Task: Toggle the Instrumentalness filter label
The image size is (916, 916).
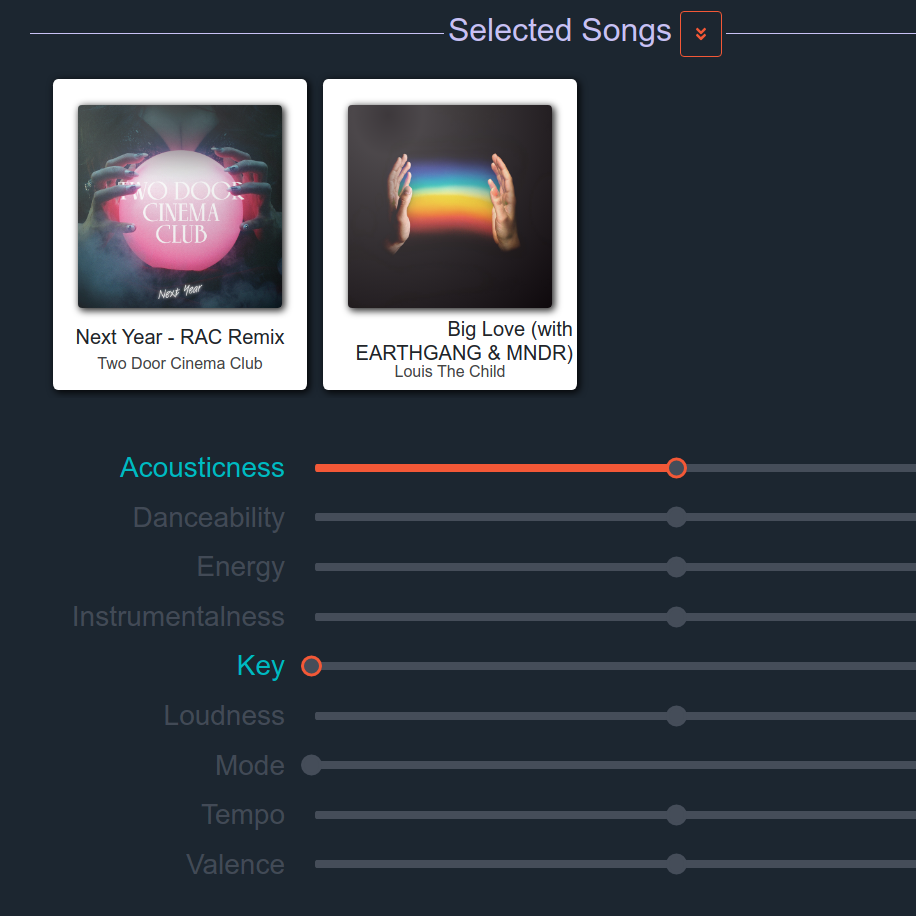Action: click(x=178, y=616)
